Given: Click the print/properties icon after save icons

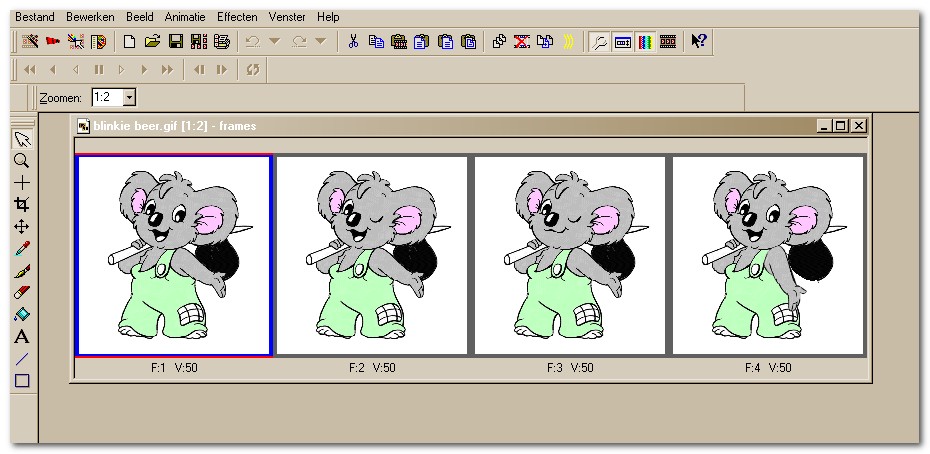Looking at the screenshot, I should click(222, 42).
